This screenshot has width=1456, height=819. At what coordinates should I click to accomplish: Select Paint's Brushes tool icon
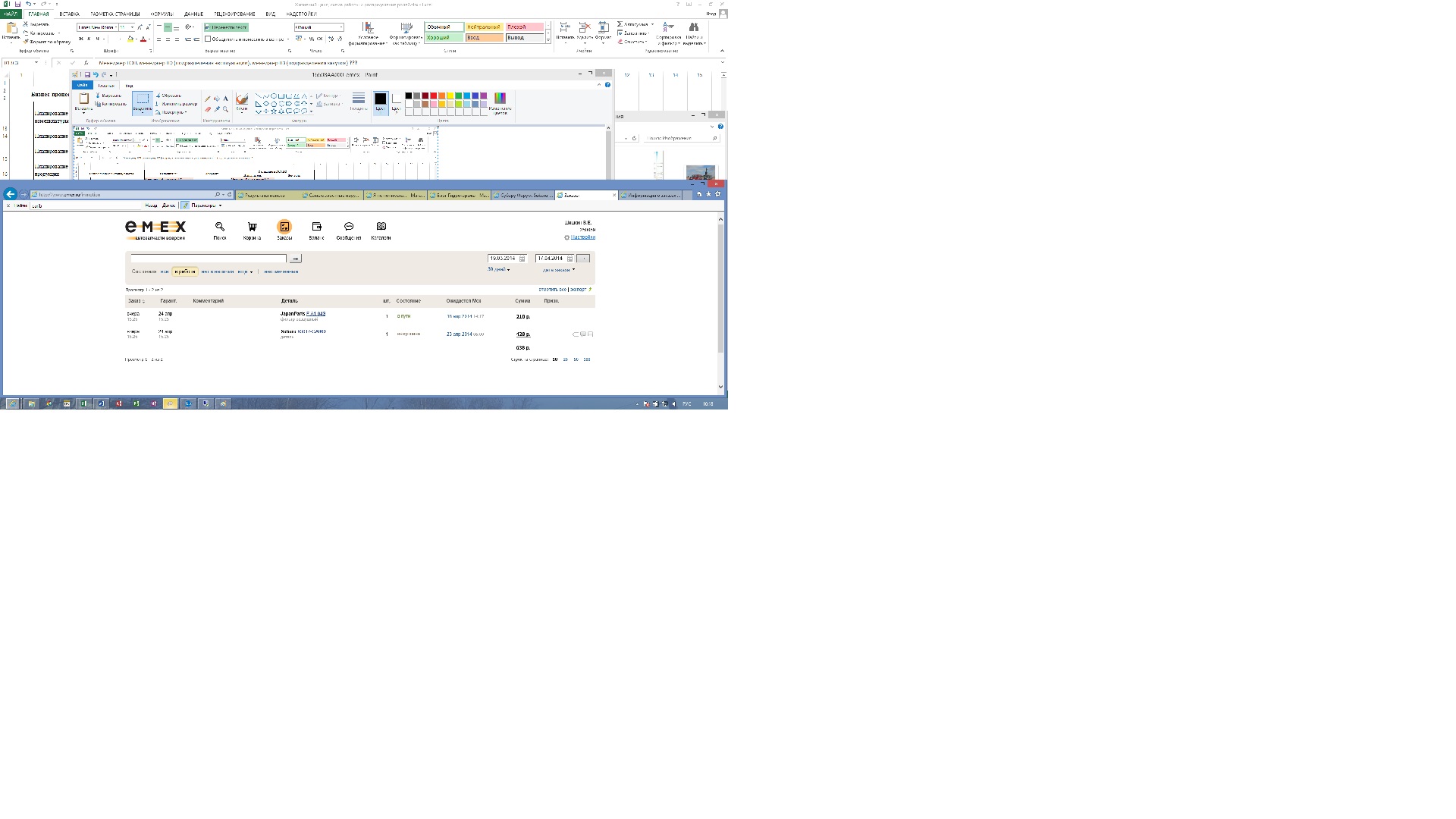pos(242,99)
